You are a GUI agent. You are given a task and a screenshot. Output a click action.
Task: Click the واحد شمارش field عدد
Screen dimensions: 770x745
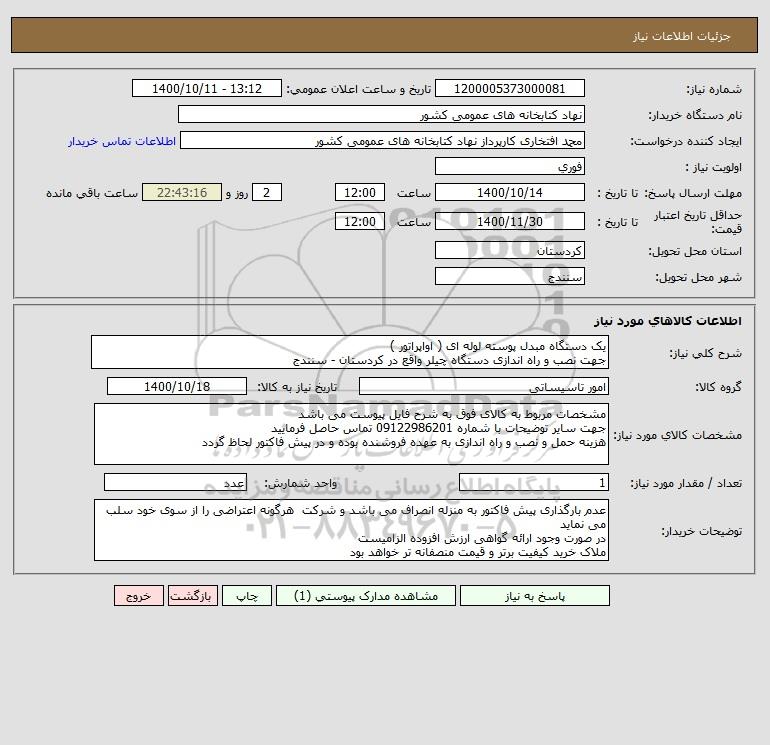coord(175,482)
